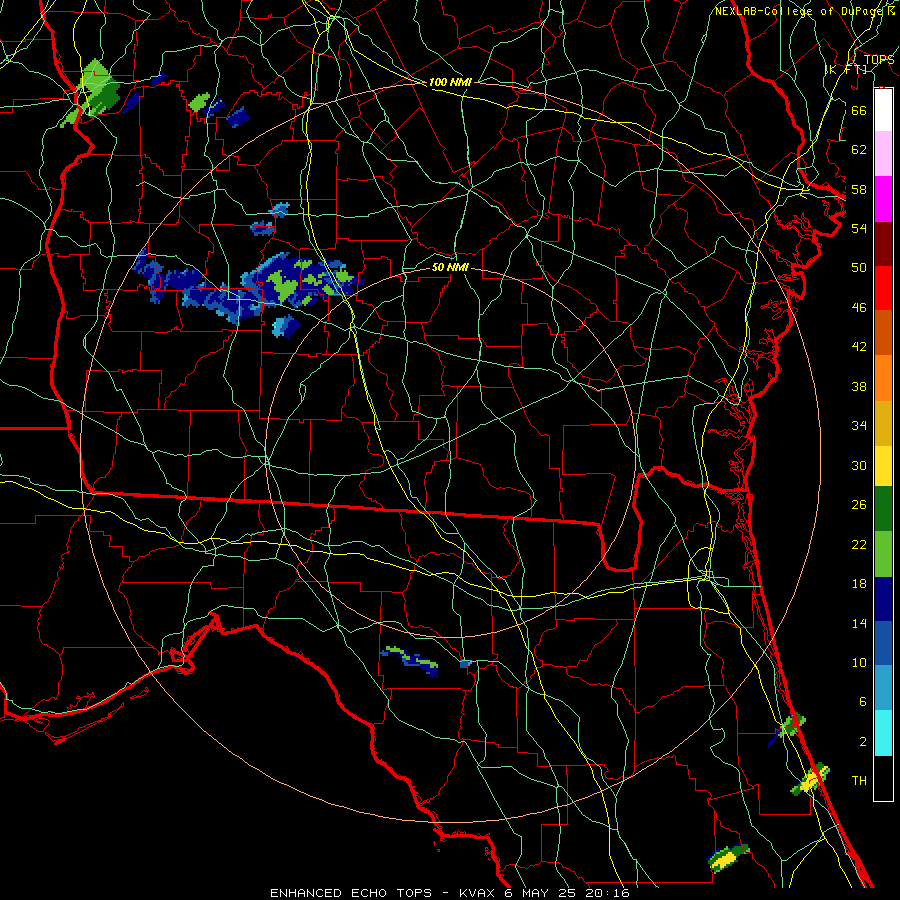Click the elongated echo band south of 50 NMI ring

pos(410,661)
